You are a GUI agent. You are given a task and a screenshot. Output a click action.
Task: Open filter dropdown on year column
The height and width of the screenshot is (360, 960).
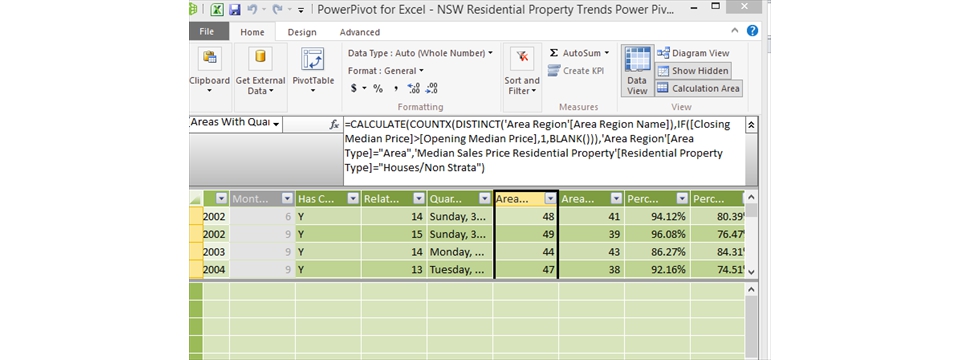tap(222, 198)
